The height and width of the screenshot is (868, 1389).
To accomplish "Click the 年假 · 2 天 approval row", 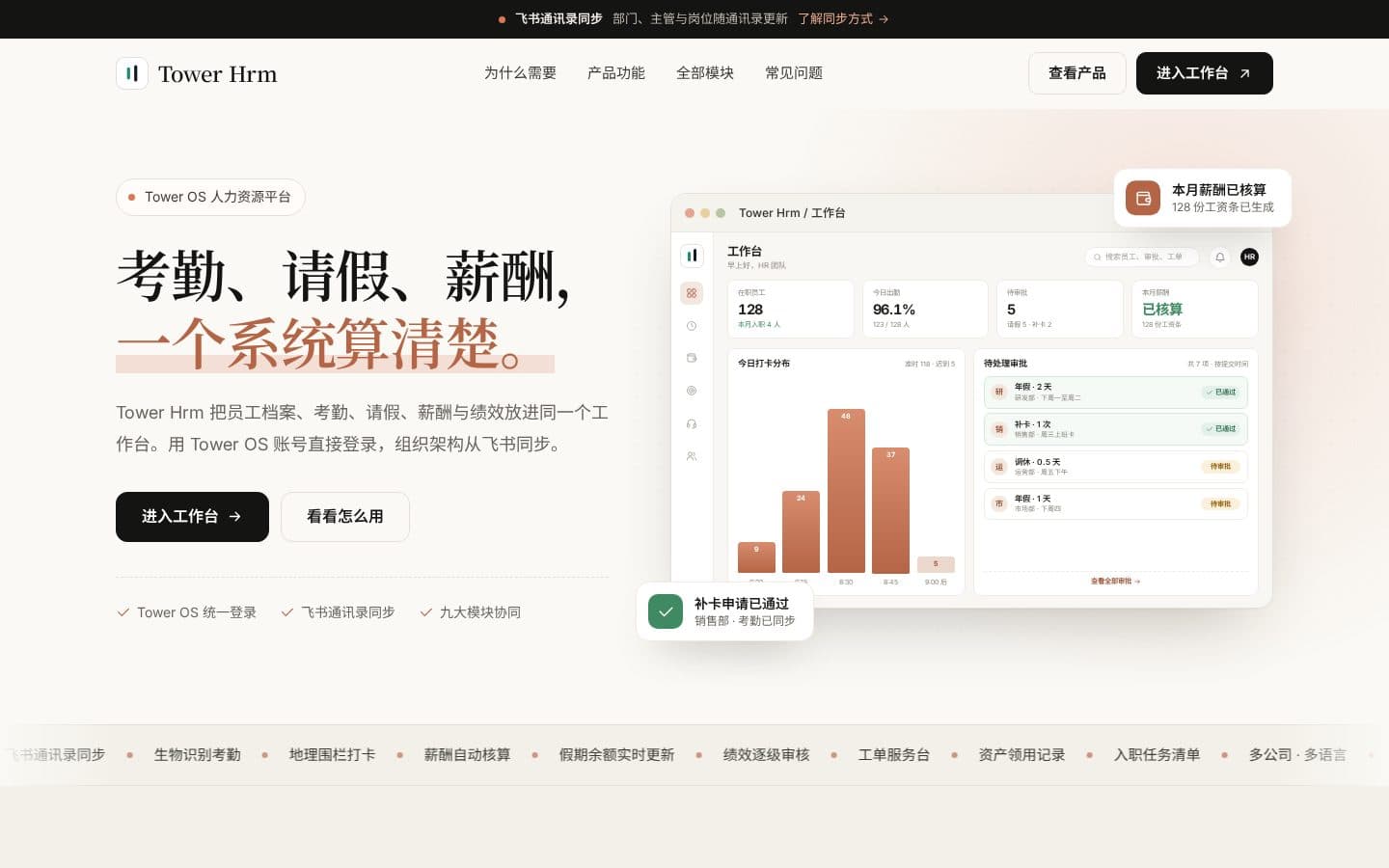I will click(x=1116, y=393).
